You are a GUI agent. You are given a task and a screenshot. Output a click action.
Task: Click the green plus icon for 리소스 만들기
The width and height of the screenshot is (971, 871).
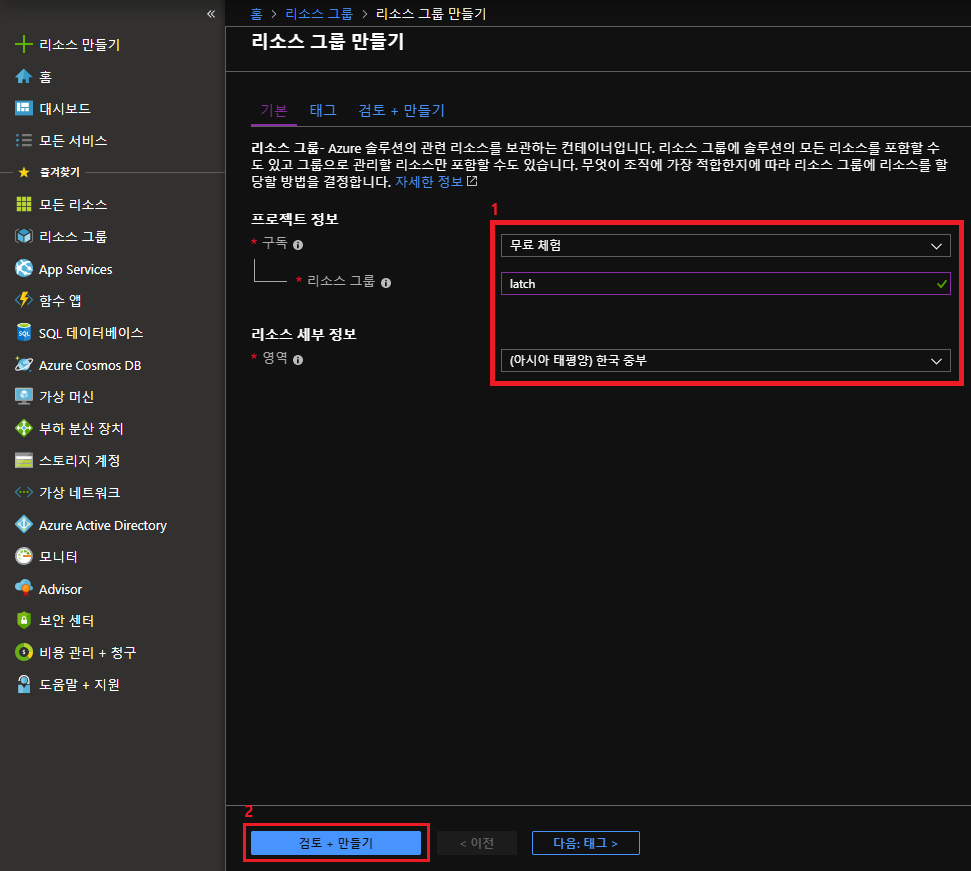(x=24, y=44)
